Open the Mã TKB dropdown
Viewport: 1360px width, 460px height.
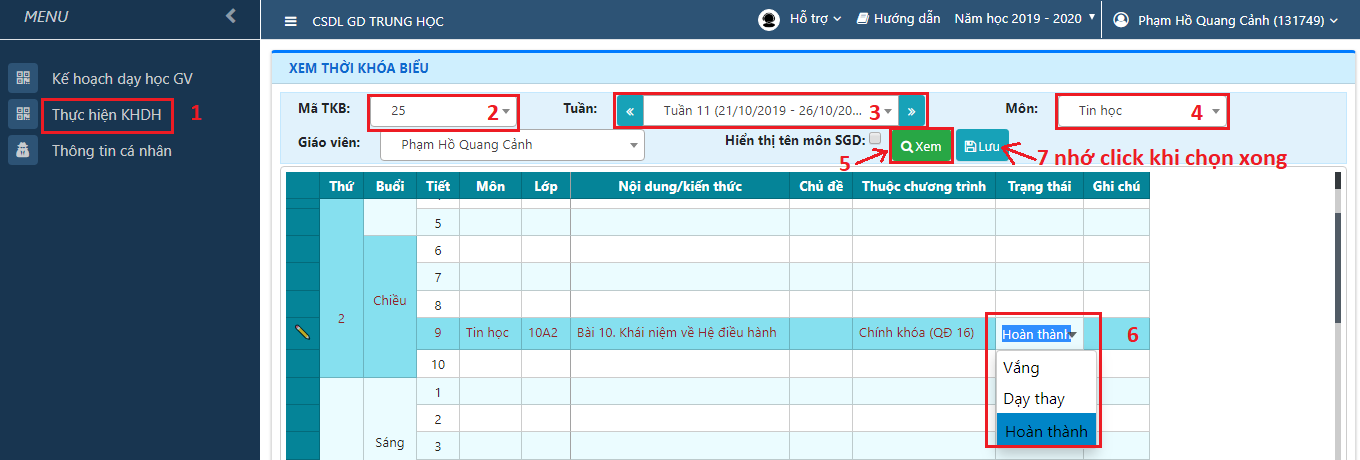(443, 111)
